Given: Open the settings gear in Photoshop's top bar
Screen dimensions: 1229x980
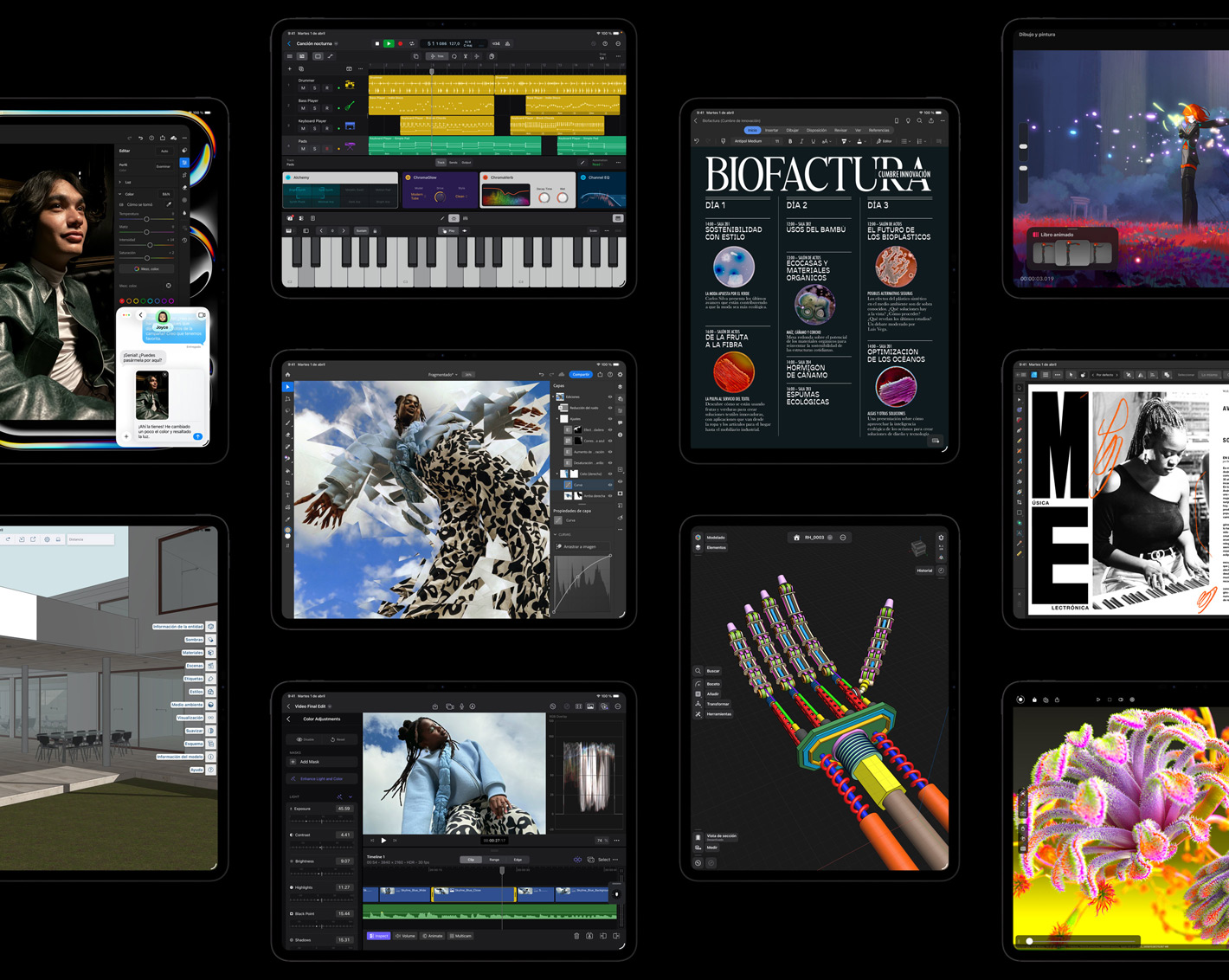Looking at the screenshot, I should click(x=620, y=375).
